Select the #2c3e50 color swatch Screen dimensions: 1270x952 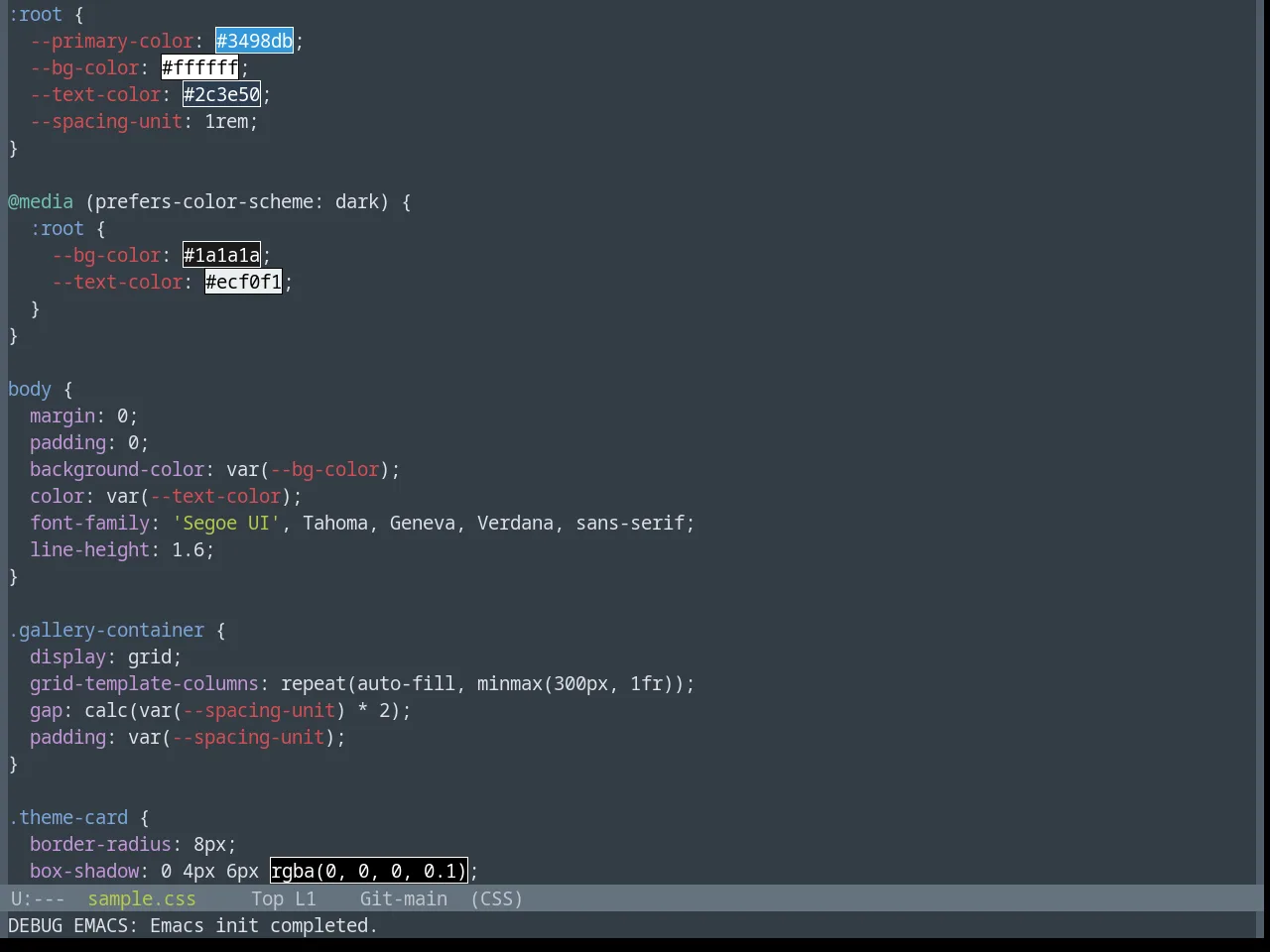221,94
